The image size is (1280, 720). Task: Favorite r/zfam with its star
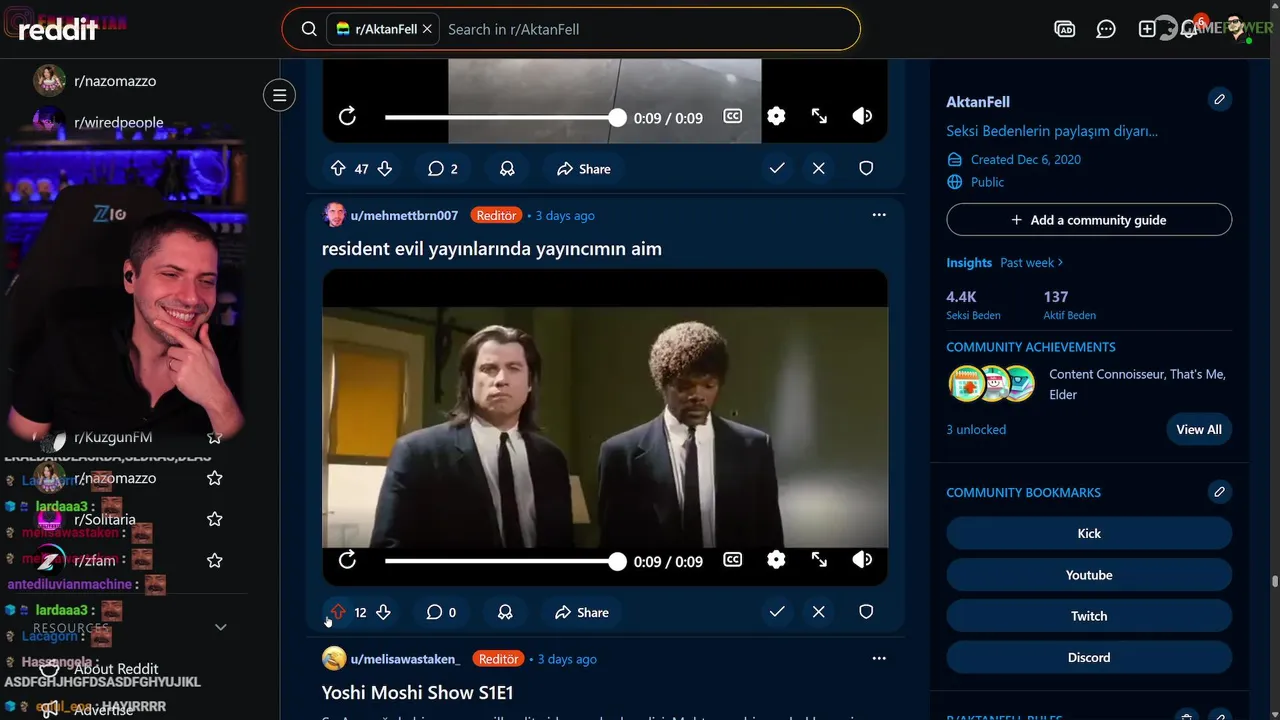pos(214,560)
